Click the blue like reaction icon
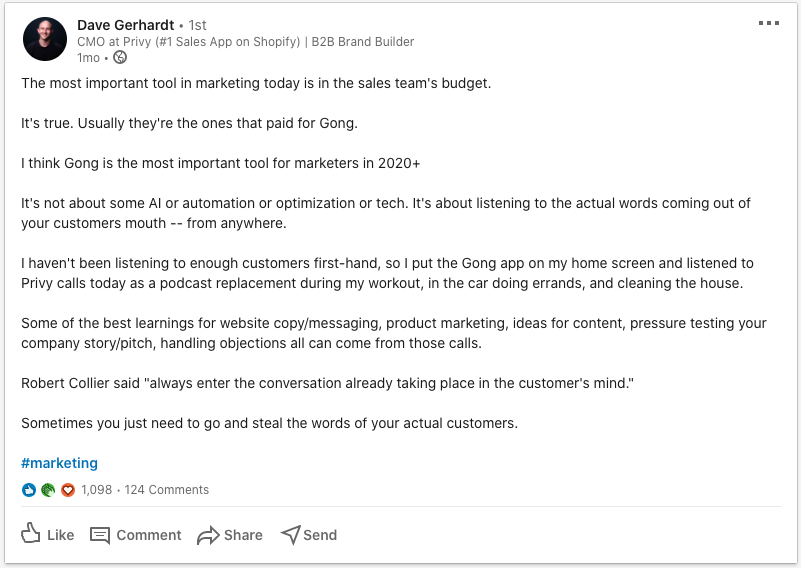This screenshot has height=568, width=801. click(29, 490)
